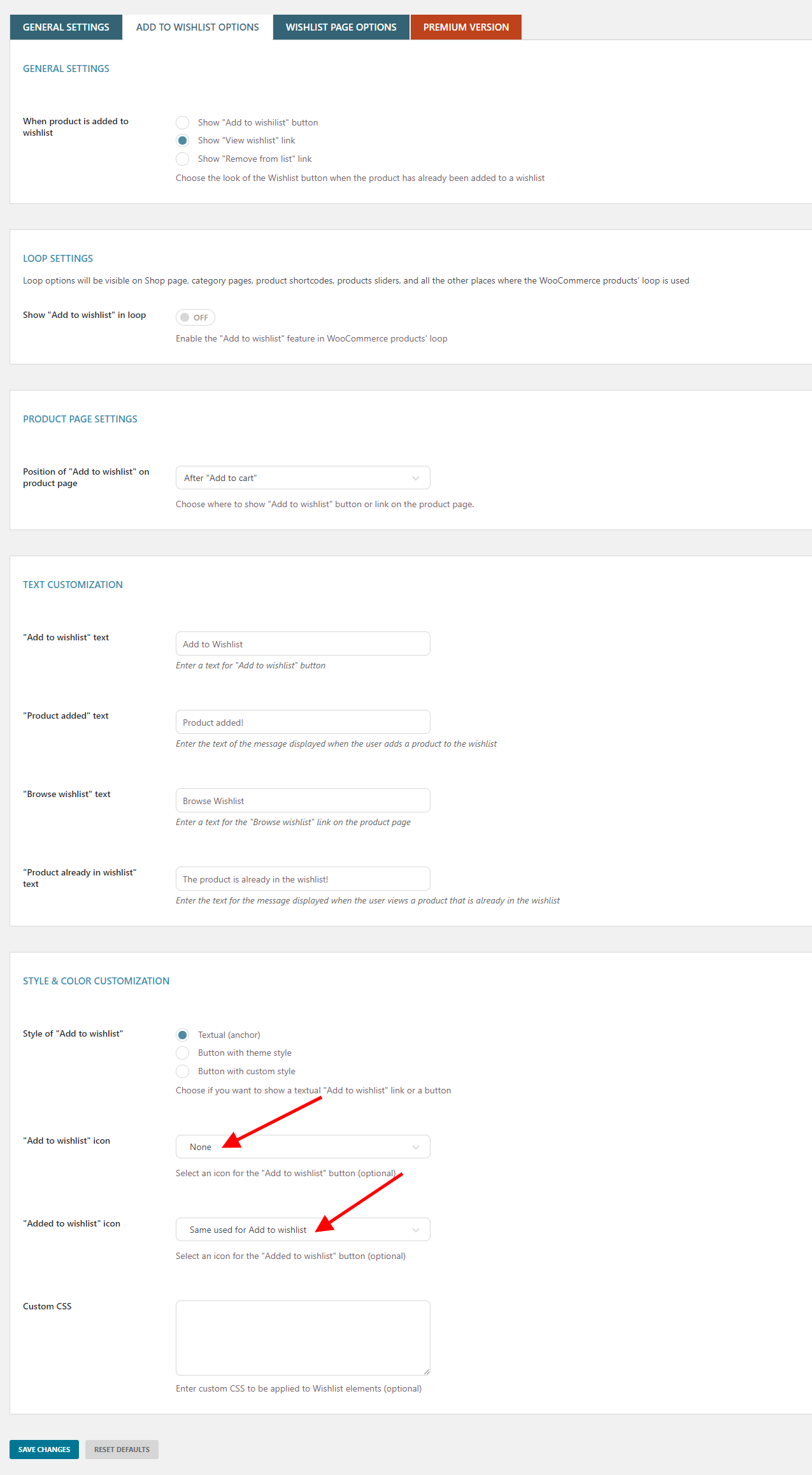Choose the Textual (anchor) style radio
The width and height of the screenshot is (812, 1475).
183,1035
